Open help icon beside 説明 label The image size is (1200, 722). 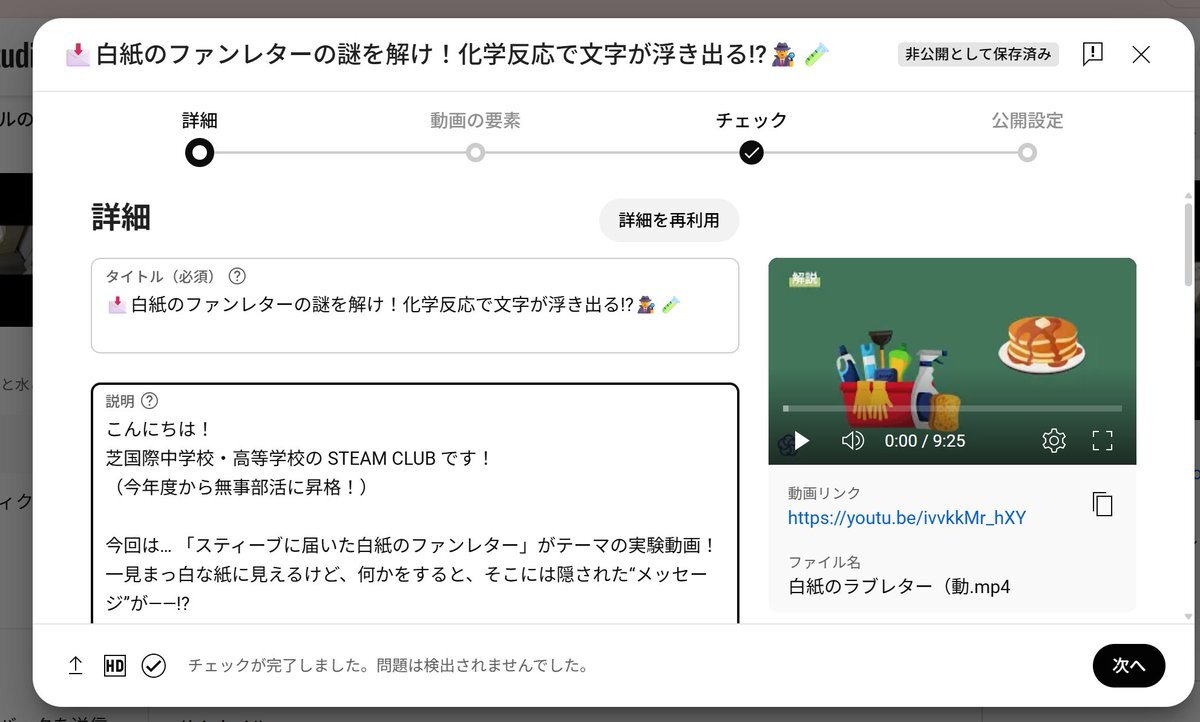pyautogui.click(x=149, y=401)
